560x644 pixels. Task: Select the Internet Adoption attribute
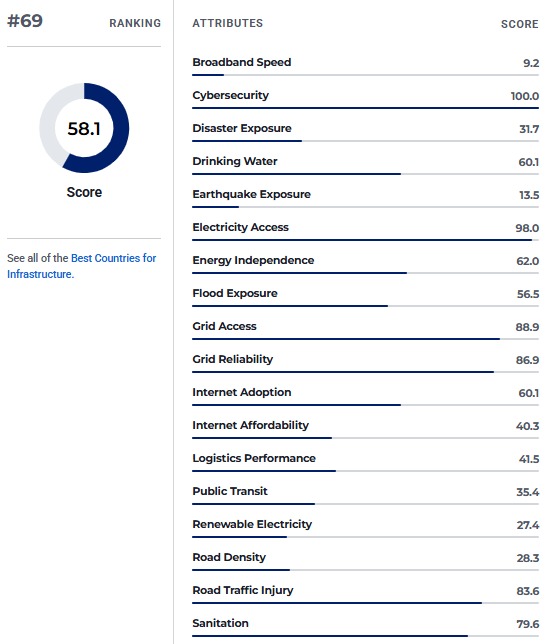point(242,392)
